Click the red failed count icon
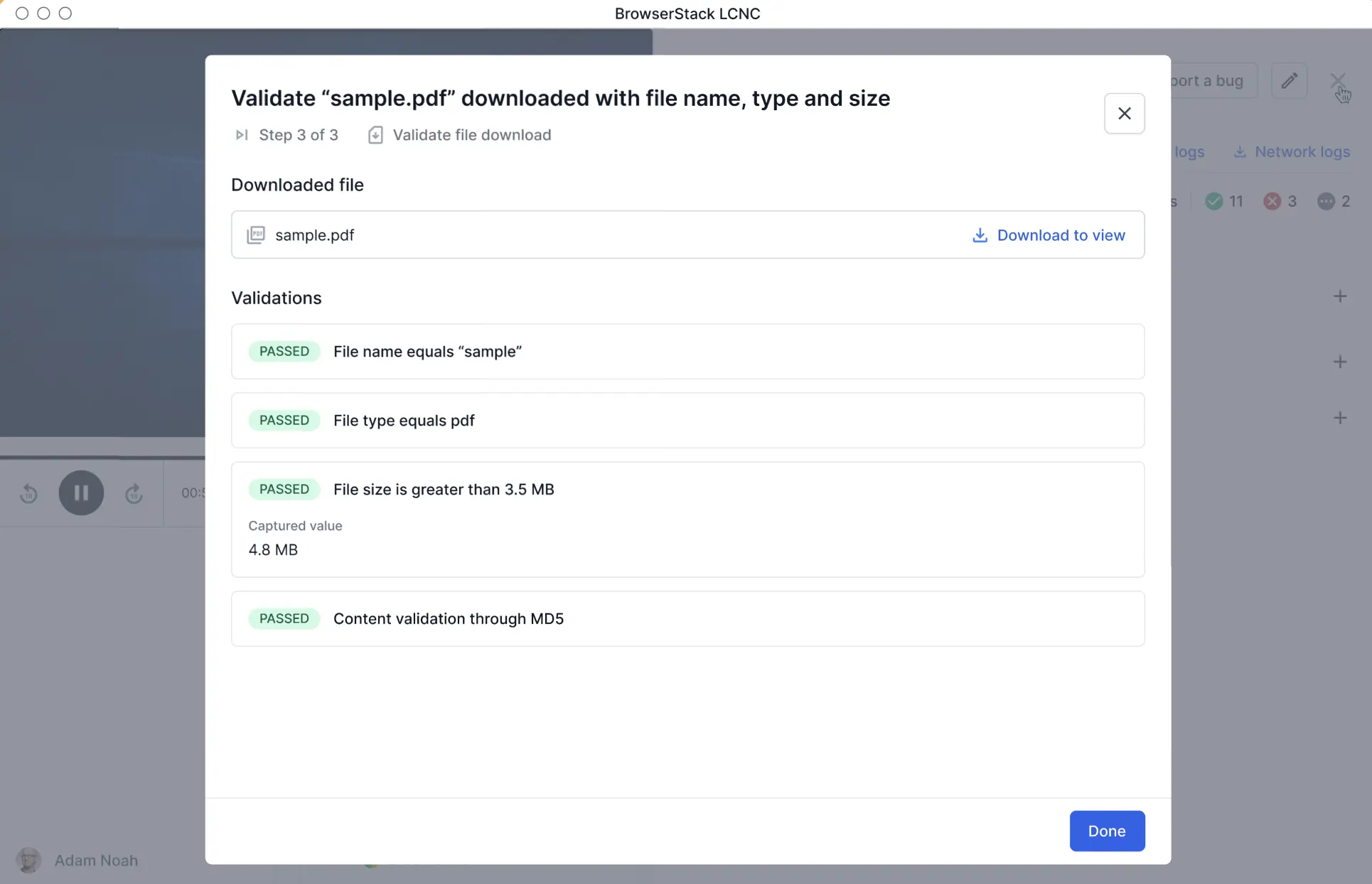This screenshot has height=884, width=1372. point(1272,201)
